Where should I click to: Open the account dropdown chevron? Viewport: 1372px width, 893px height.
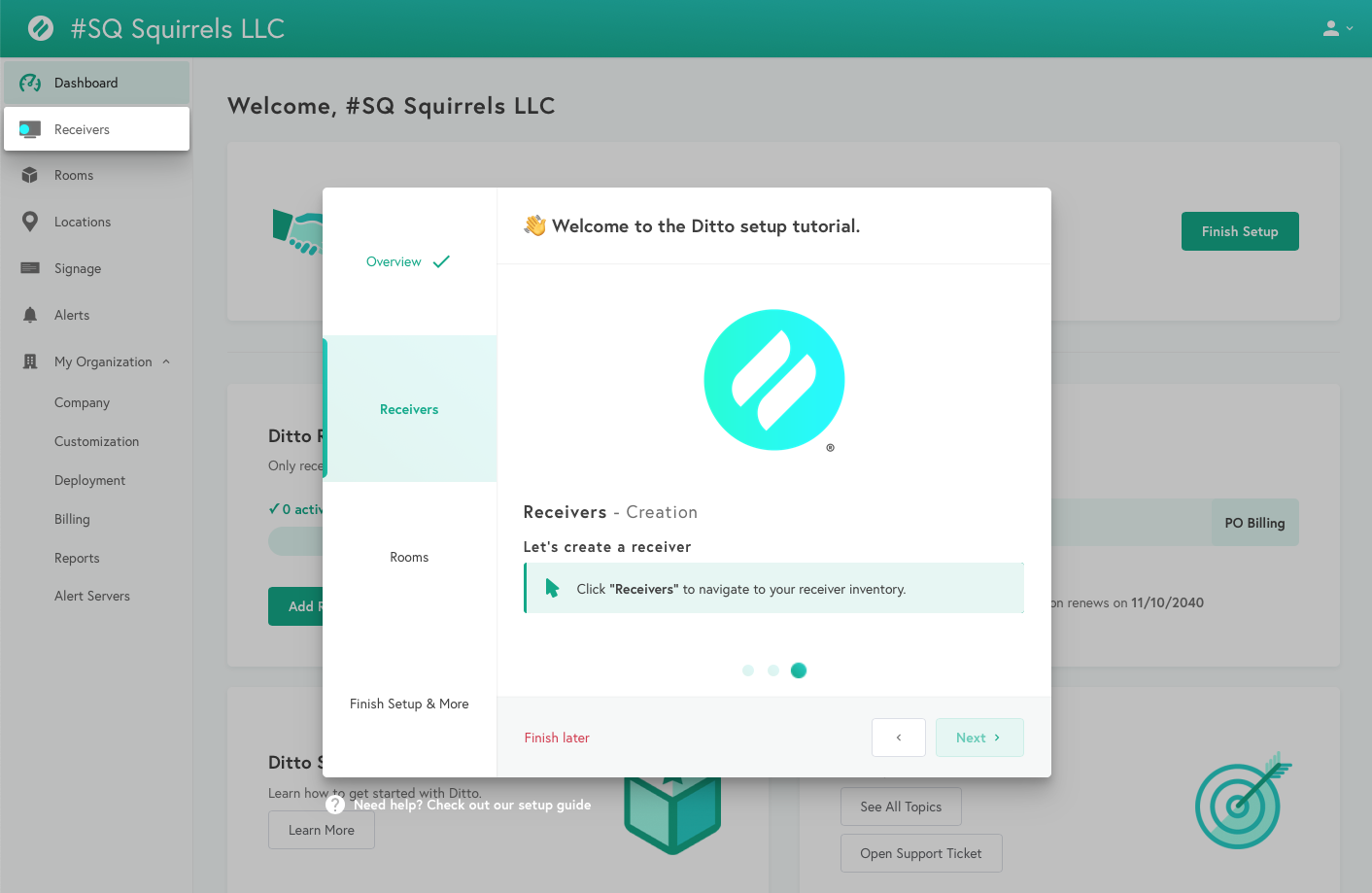point(1348,28)
